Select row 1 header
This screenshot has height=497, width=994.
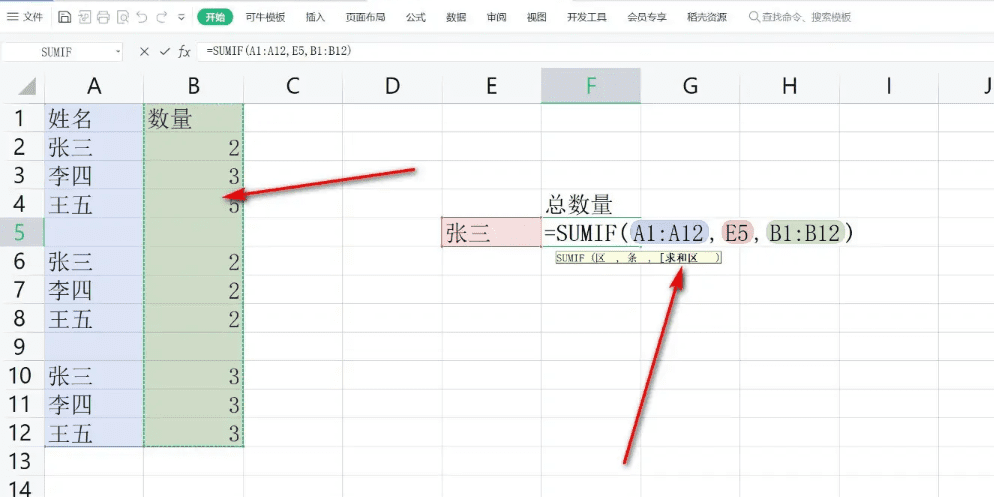(22, 118)
